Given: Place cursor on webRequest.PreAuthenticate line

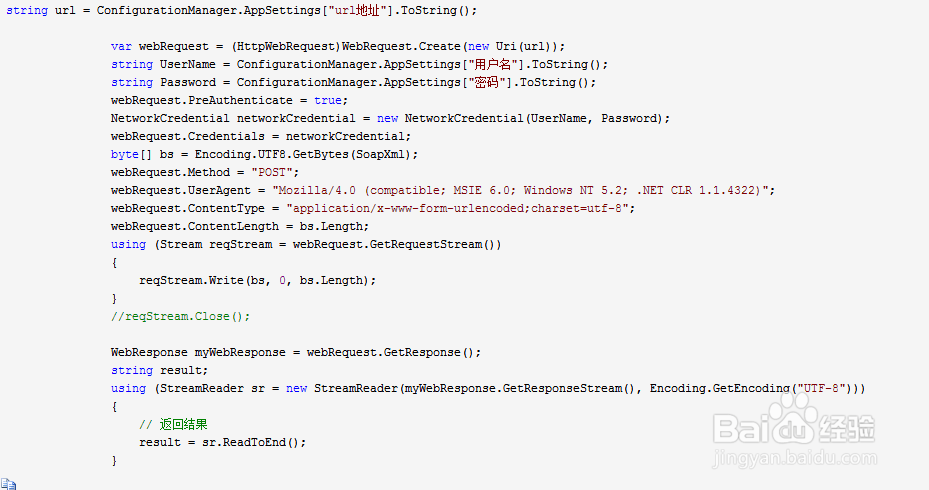Looking at the screenshot, I should 228,100.
